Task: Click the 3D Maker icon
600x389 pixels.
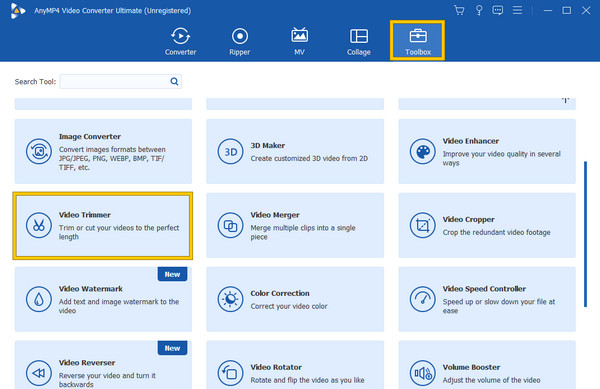Action: coord(230,151)
